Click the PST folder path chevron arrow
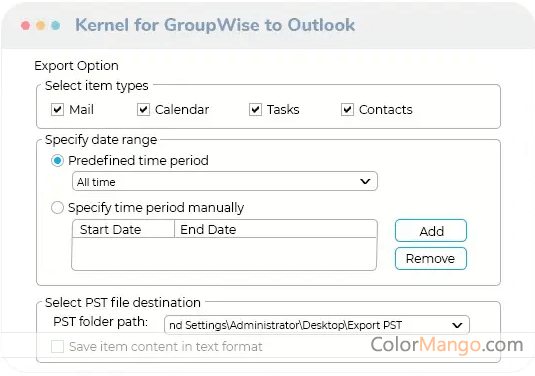This screenshot has width=535, height=376. 457,325
